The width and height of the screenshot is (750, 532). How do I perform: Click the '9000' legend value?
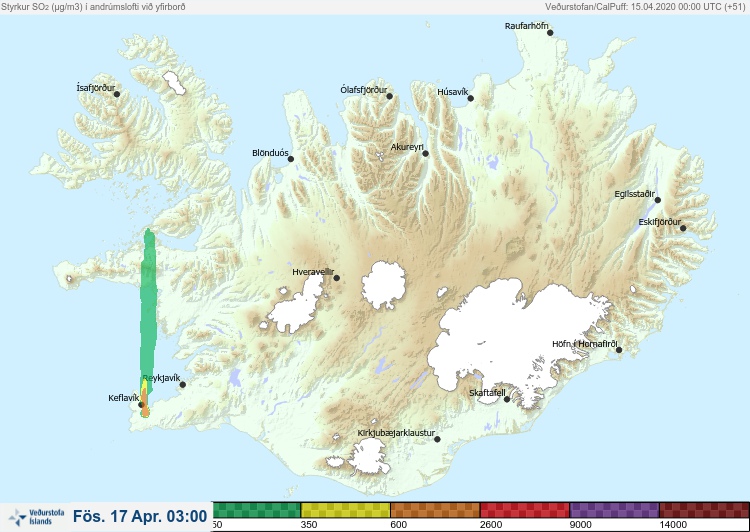pyautogui.click(x=580, y=525)
